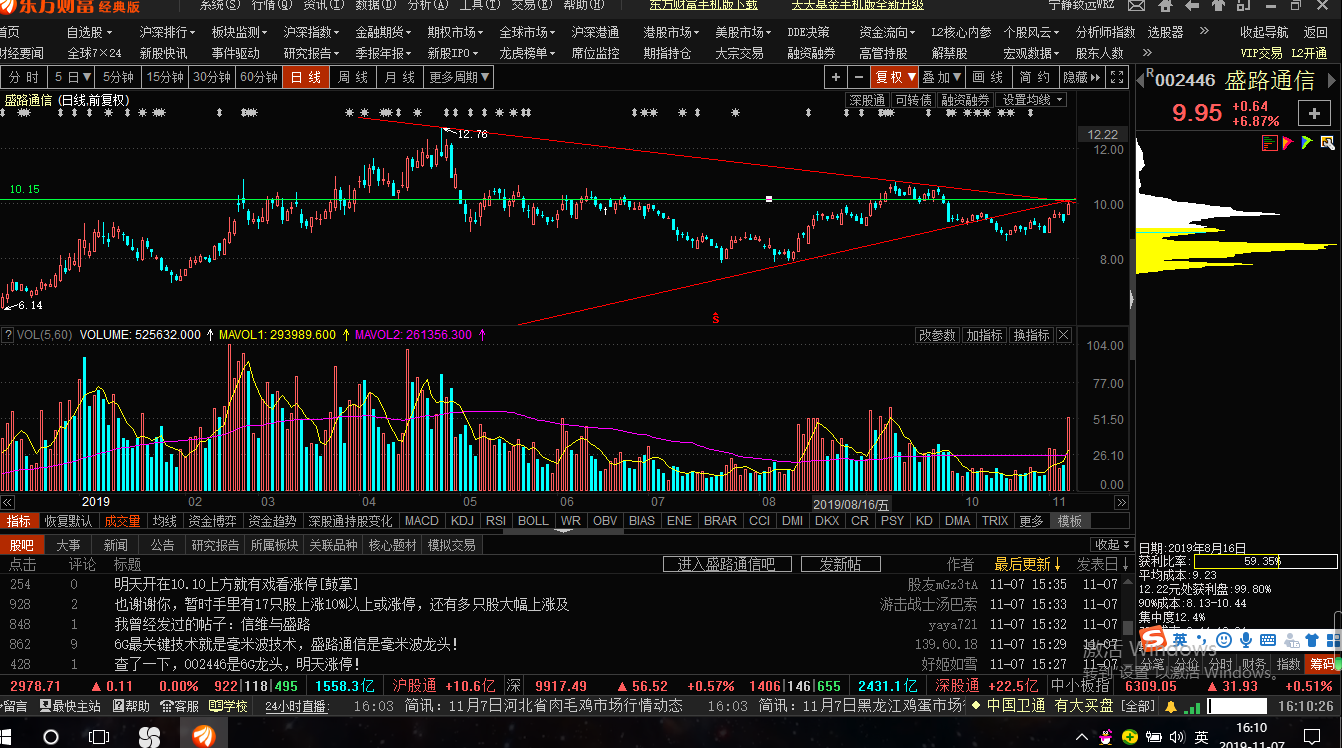The width and height of the screenshot is (1342, 748).
Task: Expand the 收起 collapse control in forum panel
Action: (x=1112, y=545)
